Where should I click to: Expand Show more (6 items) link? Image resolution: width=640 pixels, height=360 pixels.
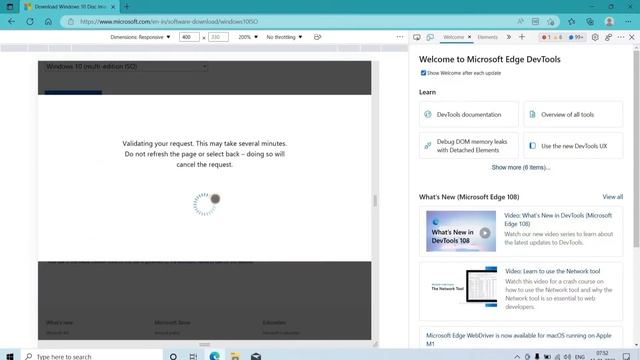click(x=521, y=167)
